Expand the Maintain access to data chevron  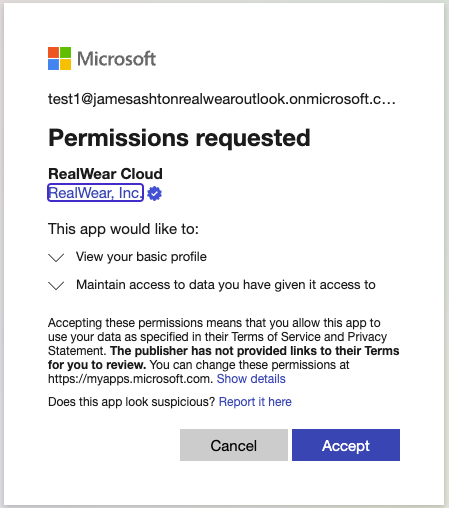pyautogui.click(x=56, y=286)
